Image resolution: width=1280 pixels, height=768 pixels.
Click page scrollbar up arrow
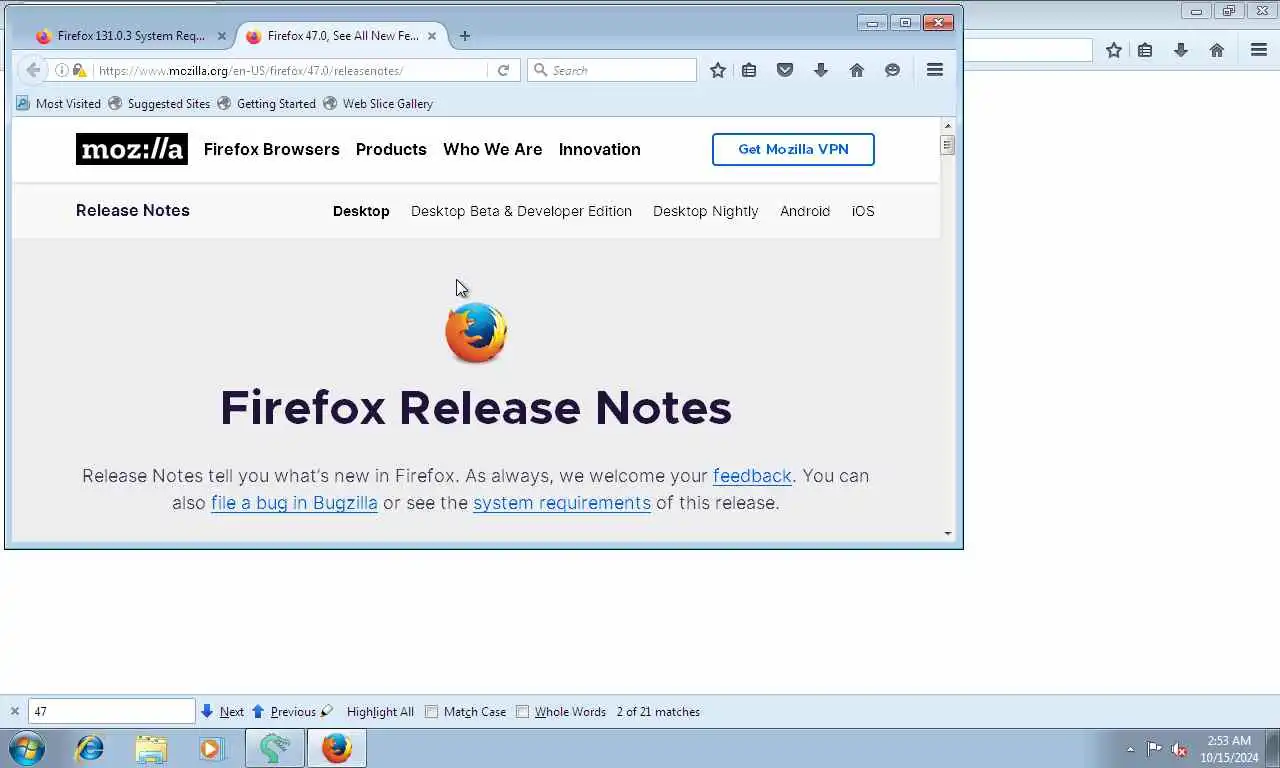pyautogui.click(x=948, y=125)
